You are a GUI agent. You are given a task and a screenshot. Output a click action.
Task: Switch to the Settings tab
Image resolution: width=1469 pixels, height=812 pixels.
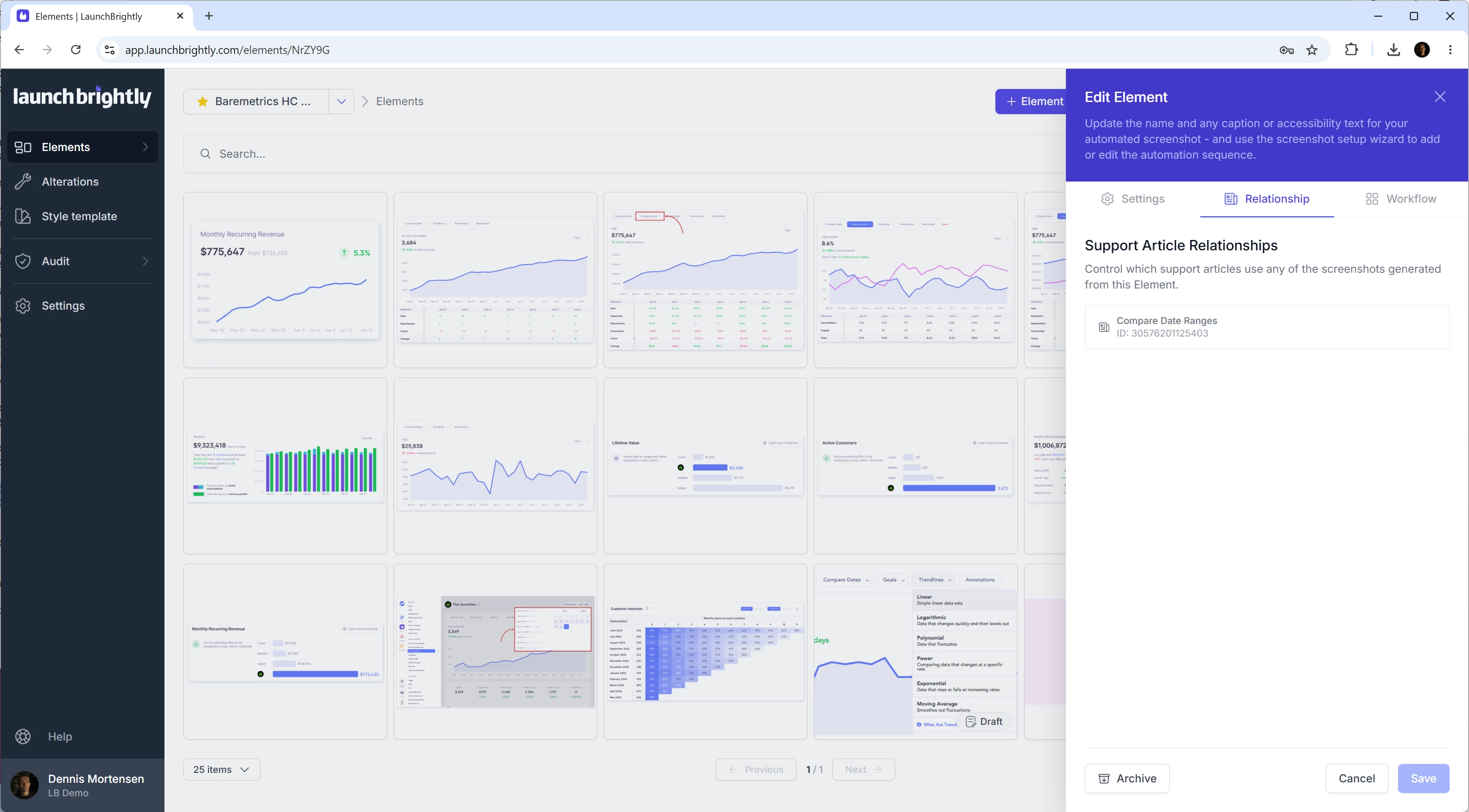(x=1132, y=199)
